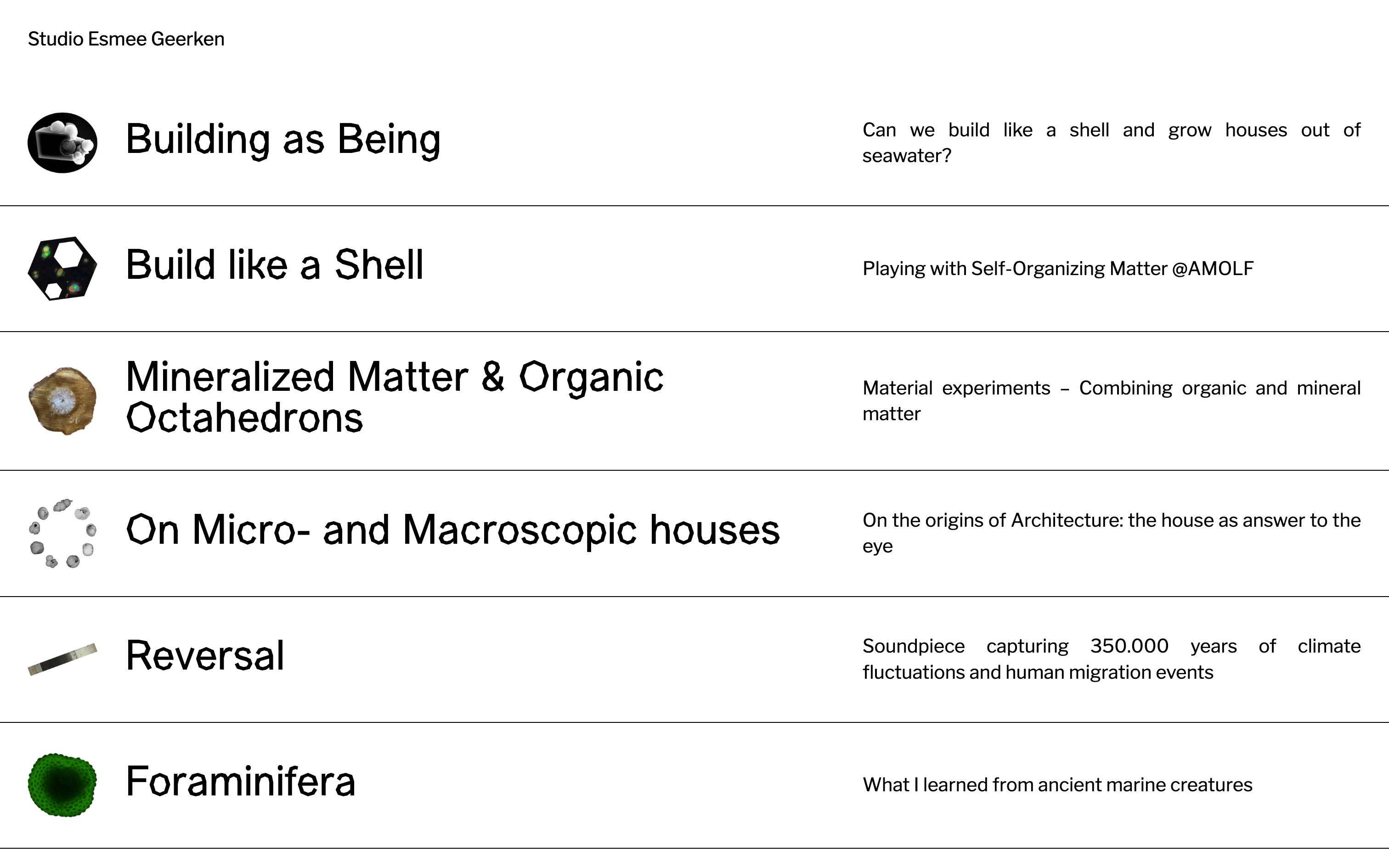Click the dark strip Reversal icon
1389x868 pixels.
tap(62, 659)
